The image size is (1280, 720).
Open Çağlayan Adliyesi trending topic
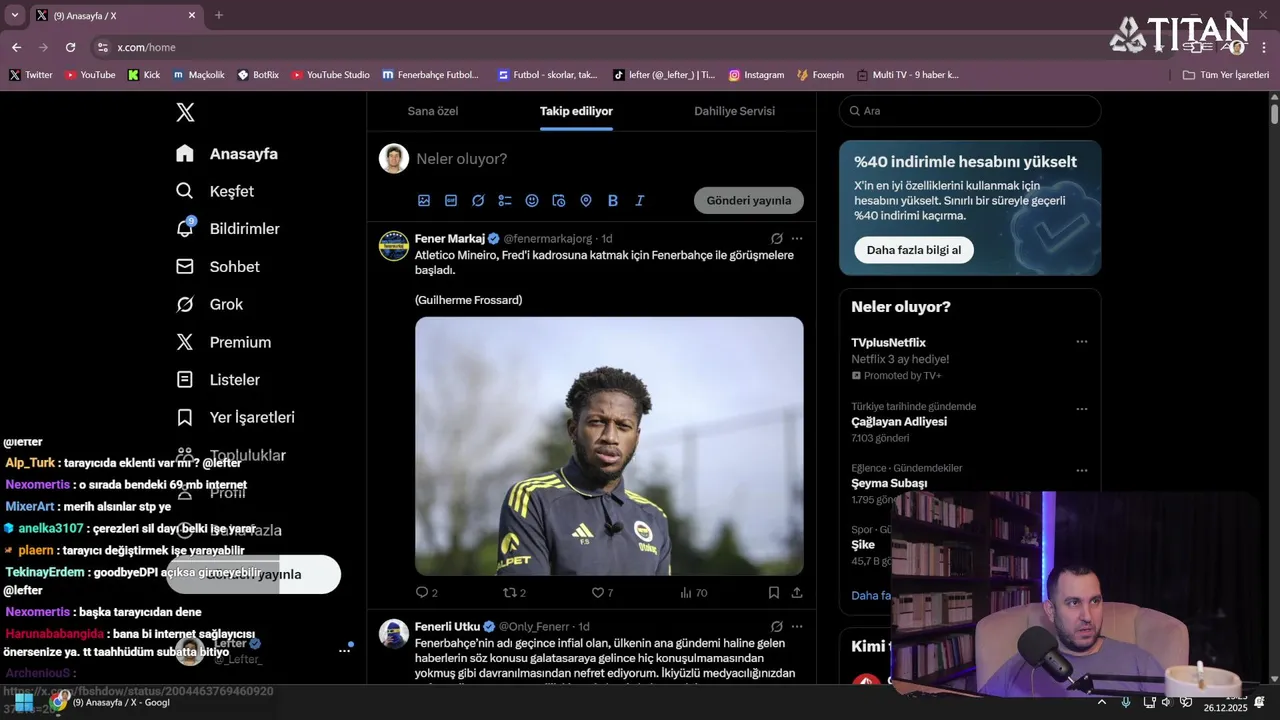(899, 422)
